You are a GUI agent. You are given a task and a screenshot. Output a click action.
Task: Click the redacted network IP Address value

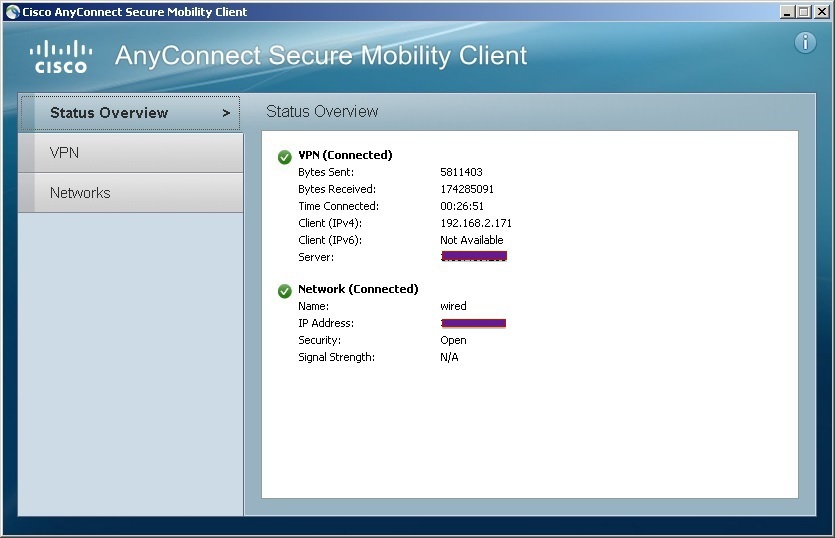click(x=473, y=323)
